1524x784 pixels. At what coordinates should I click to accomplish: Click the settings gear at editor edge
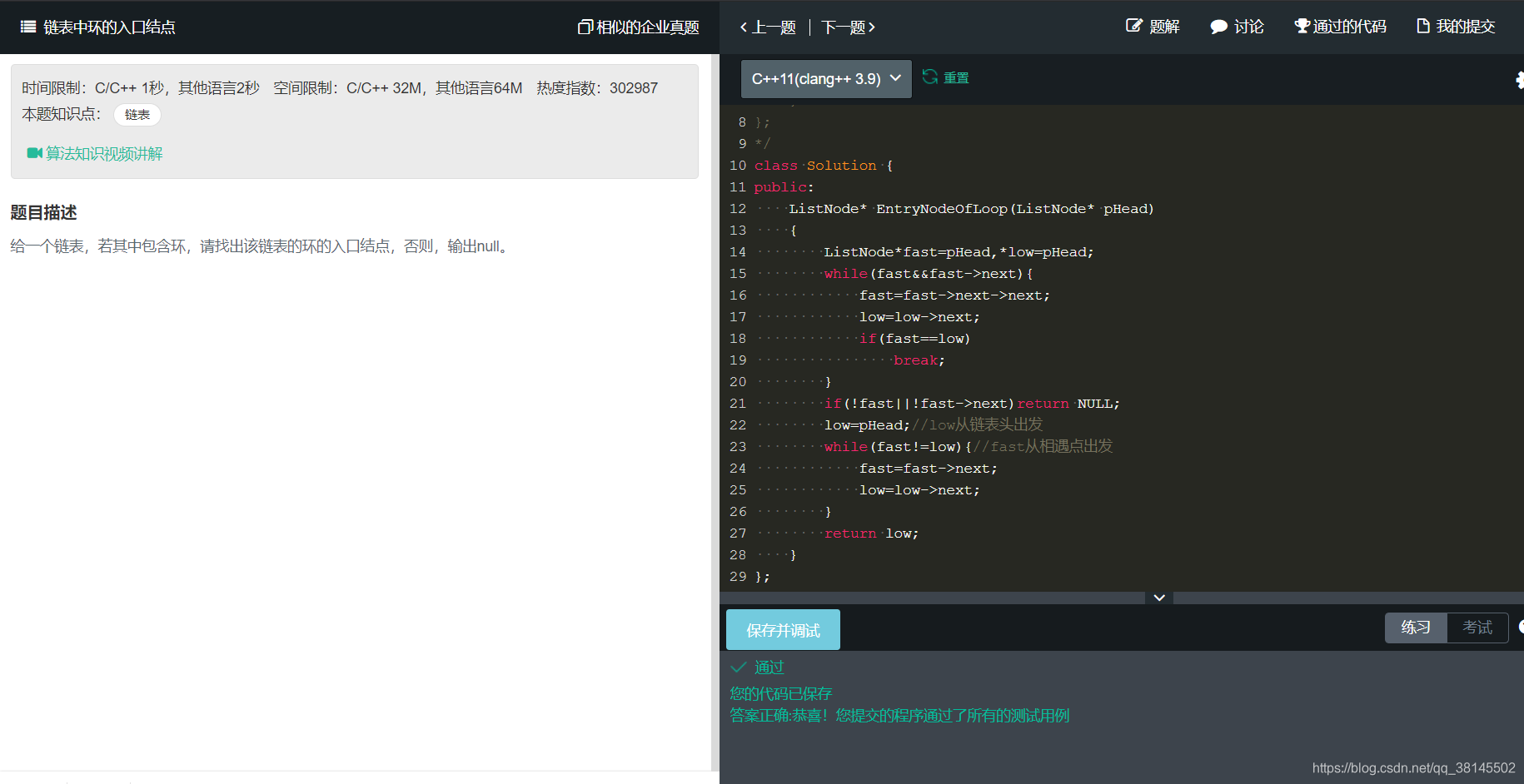pos(1519,80)
